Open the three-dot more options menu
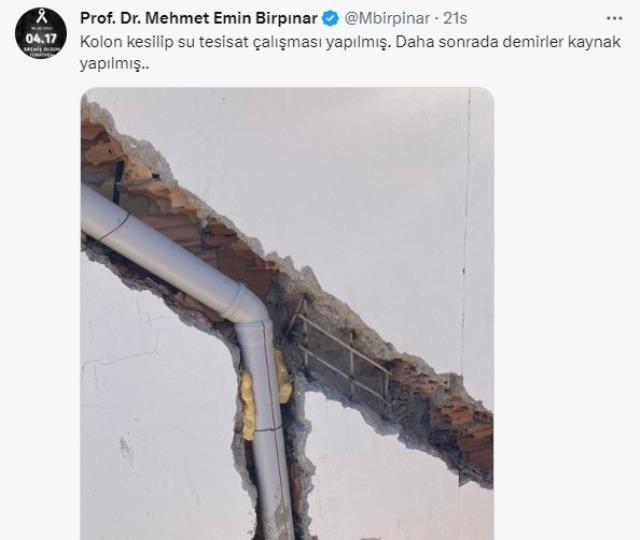Viewport: 640px width, 540px height. coord(614,18)
